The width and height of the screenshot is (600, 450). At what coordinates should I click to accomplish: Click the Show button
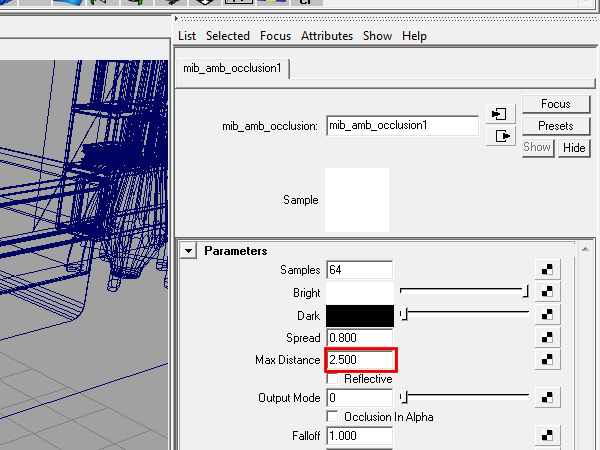pos(537,147)
